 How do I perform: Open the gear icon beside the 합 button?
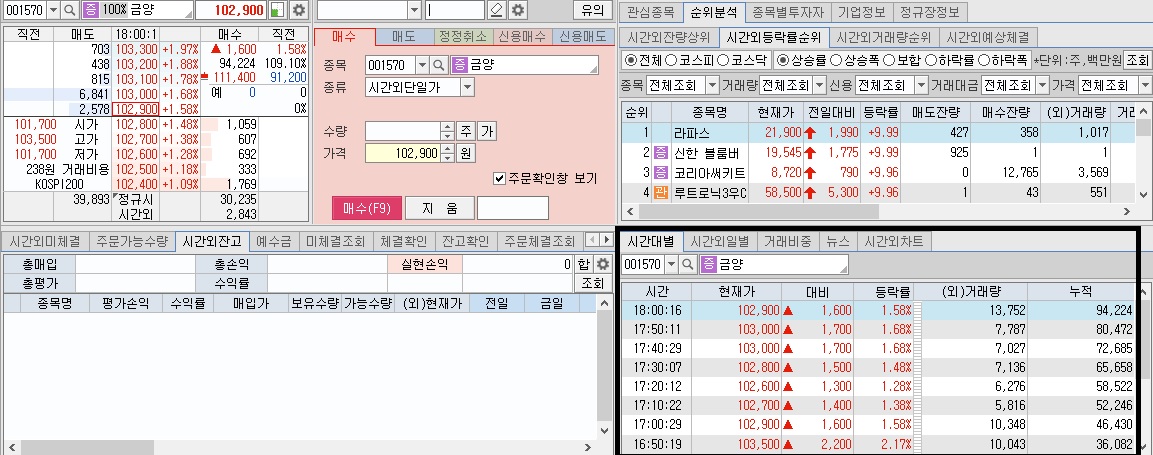tap(603, 265)
